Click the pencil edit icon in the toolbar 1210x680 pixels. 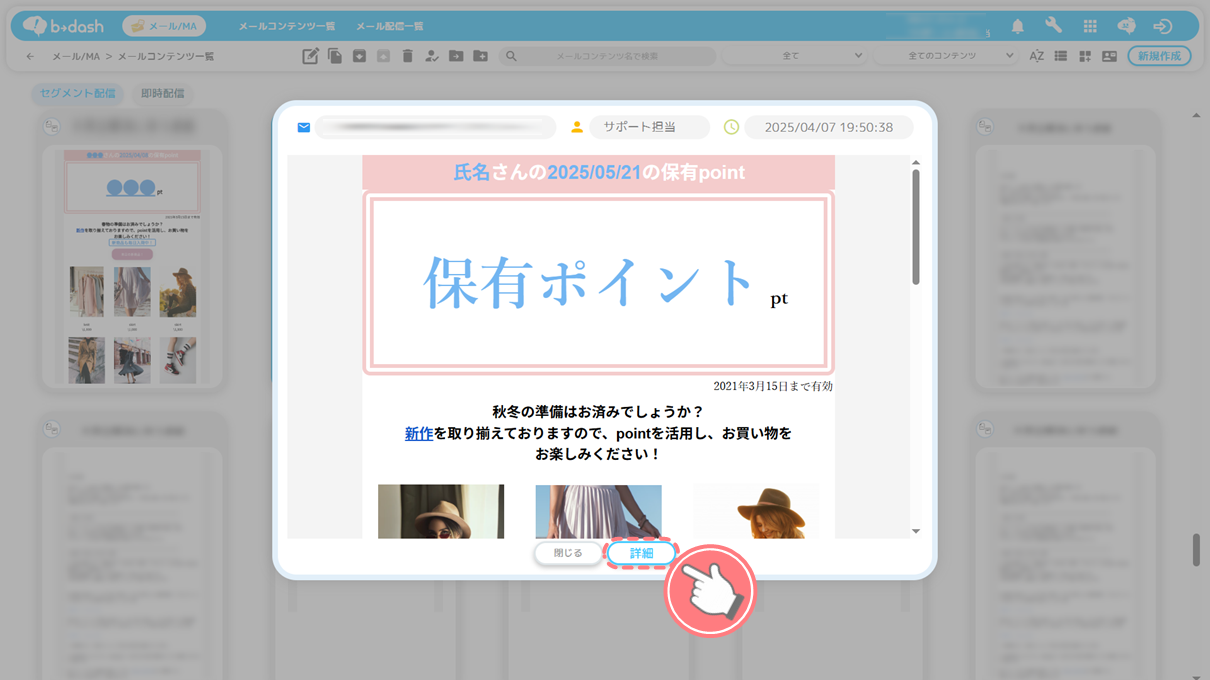coord(310,56)
